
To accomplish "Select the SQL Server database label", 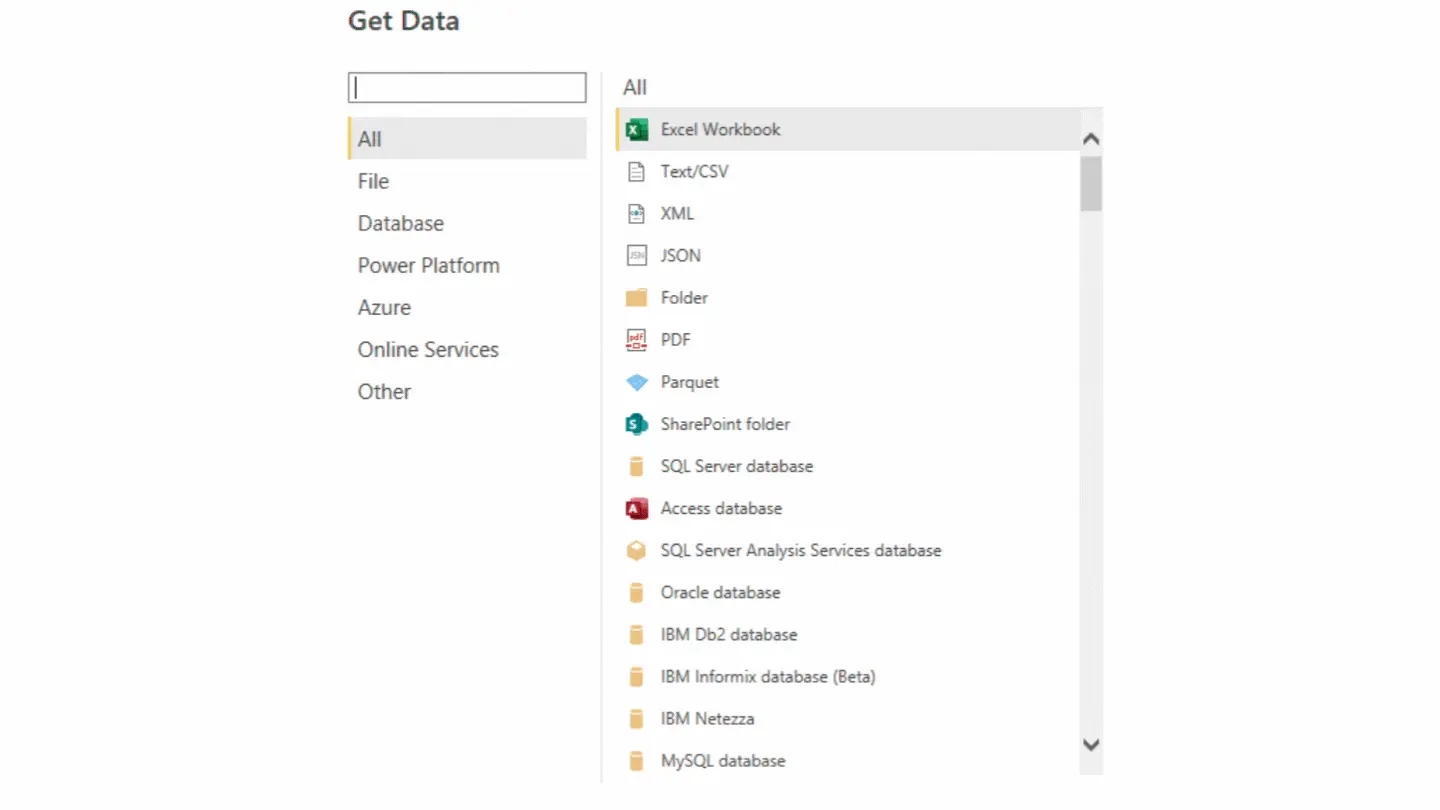I will (x=736, y=465).
